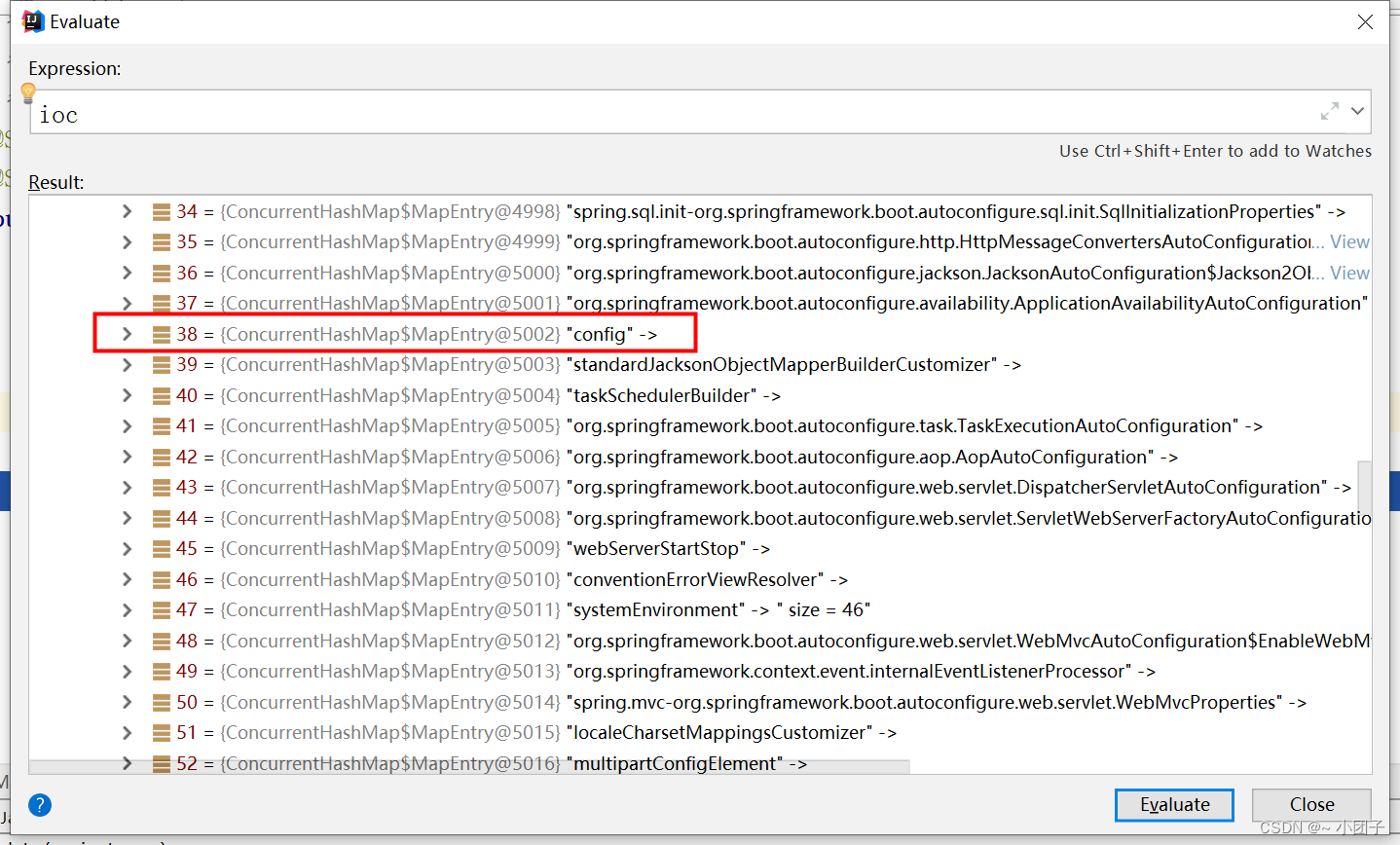
Task: Expand entry 49 internalEventListenerProcessor
Action: (127, 671)
